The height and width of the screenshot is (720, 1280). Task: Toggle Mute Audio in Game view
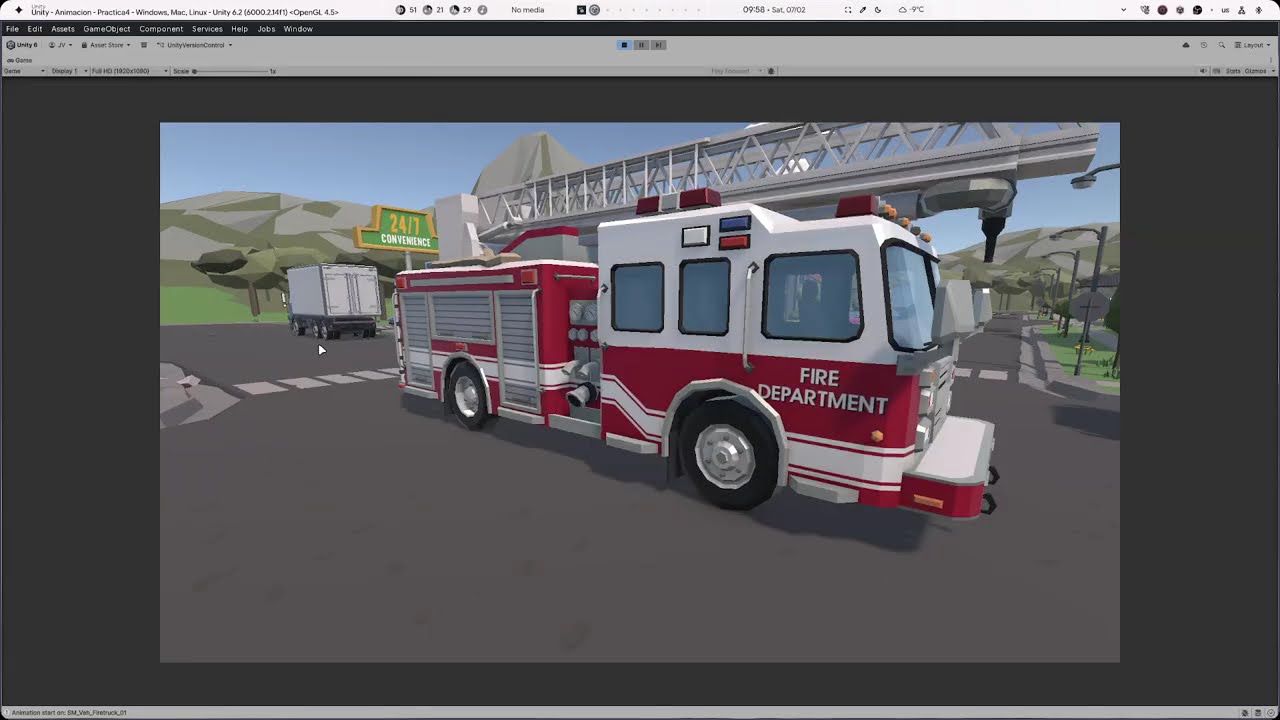click(1203, 71)
